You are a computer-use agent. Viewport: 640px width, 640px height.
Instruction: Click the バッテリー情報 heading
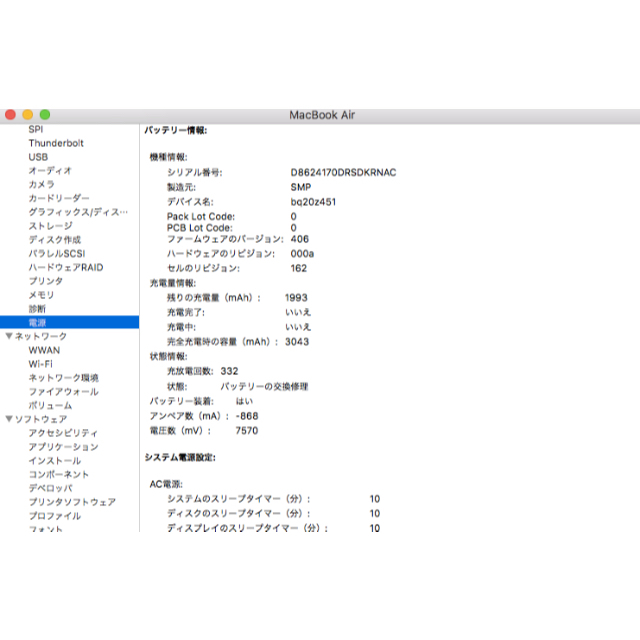tap(176, 130)
